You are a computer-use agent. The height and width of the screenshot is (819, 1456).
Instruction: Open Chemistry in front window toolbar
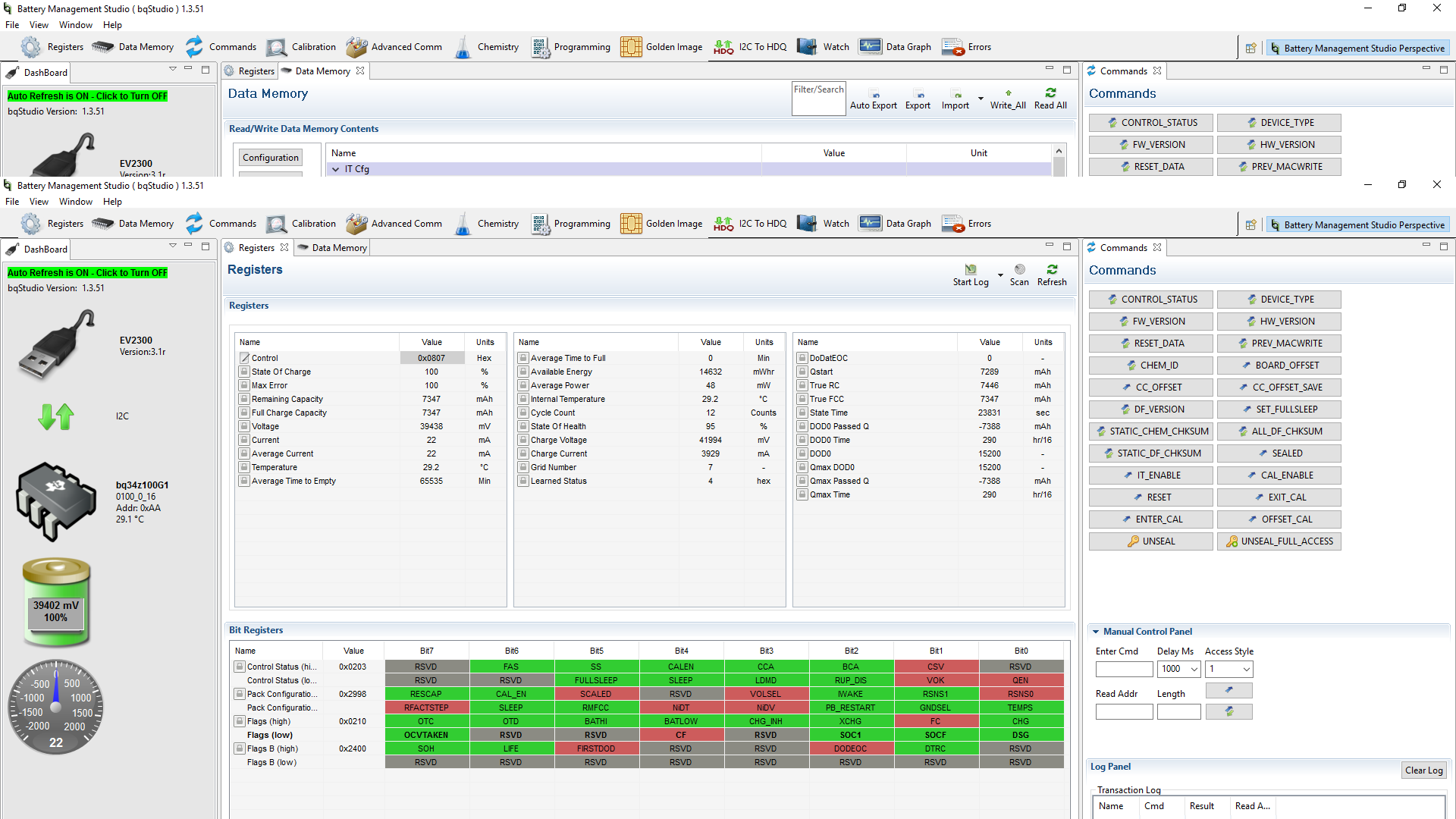point(486,224)
